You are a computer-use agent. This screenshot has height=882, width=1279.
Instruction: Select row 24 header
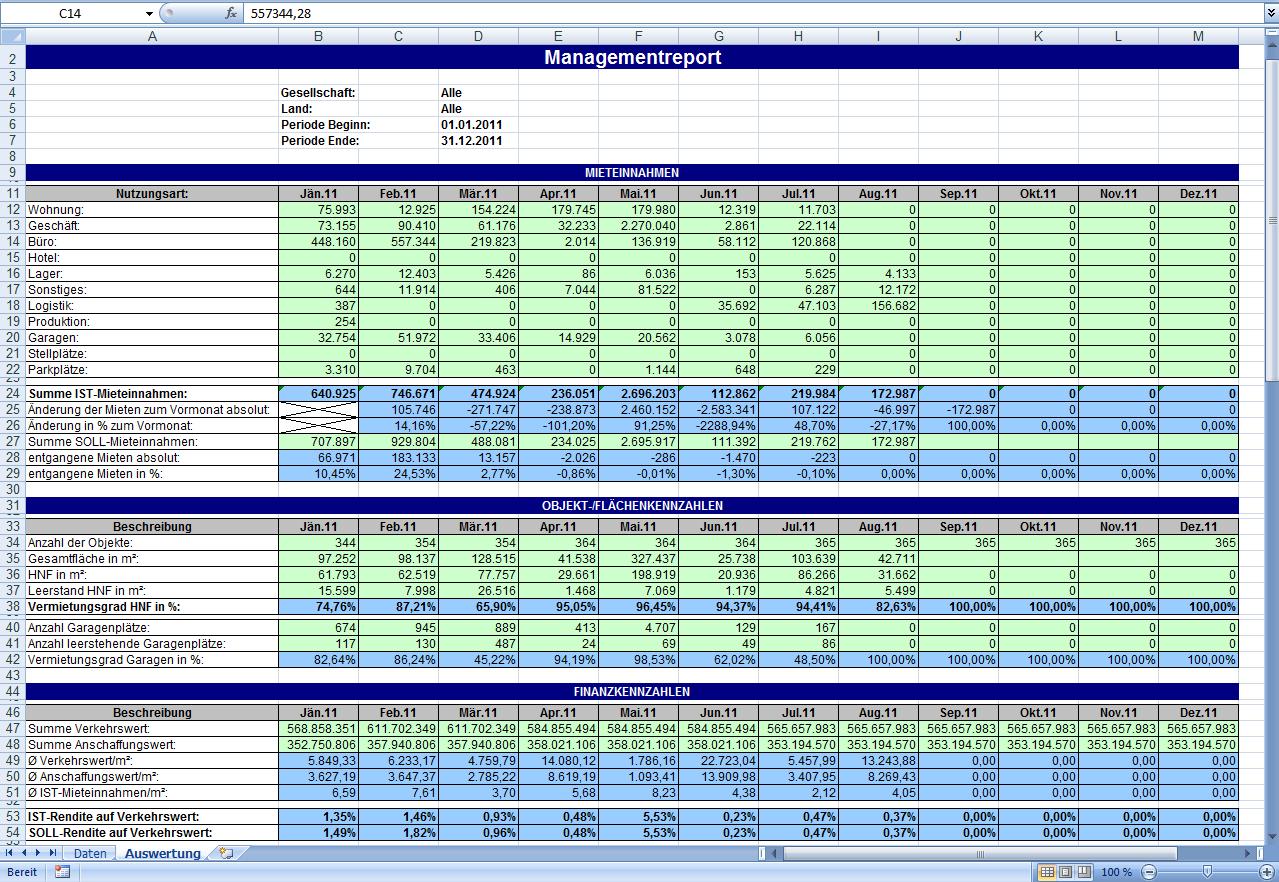coord(12,394)
